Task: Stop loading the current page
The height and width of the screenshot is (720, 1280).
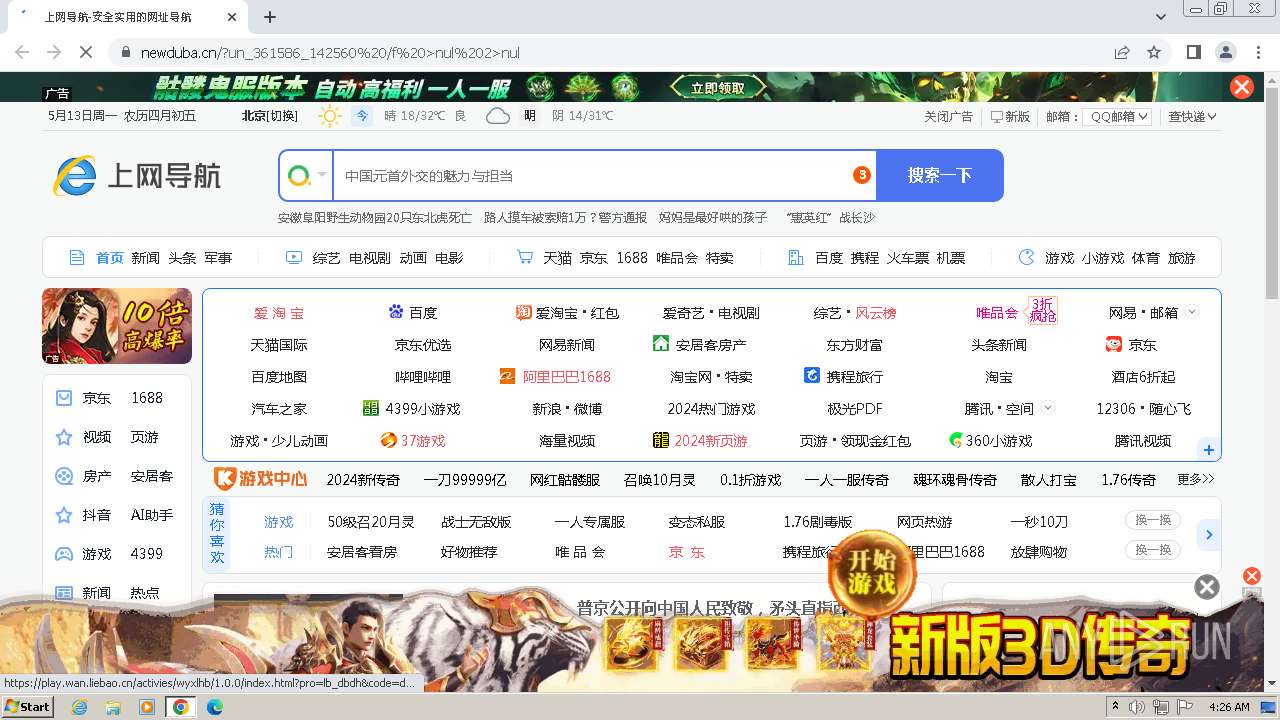Action: pyautogui.click(x=86, y=52)
